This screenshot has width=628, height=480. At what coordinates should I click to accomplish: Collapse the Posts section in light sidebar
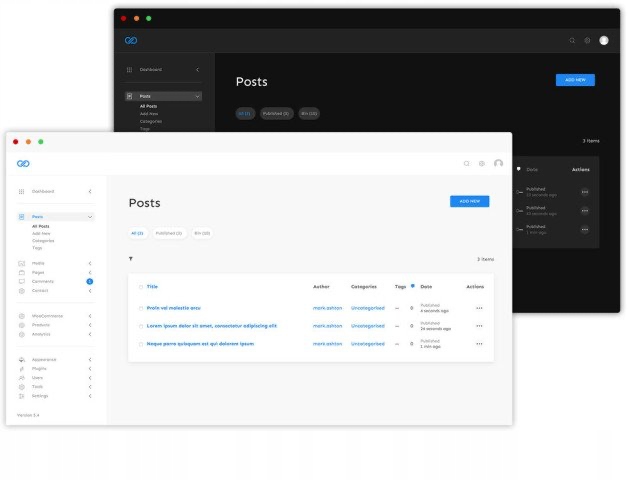click(x=90, y=216)
